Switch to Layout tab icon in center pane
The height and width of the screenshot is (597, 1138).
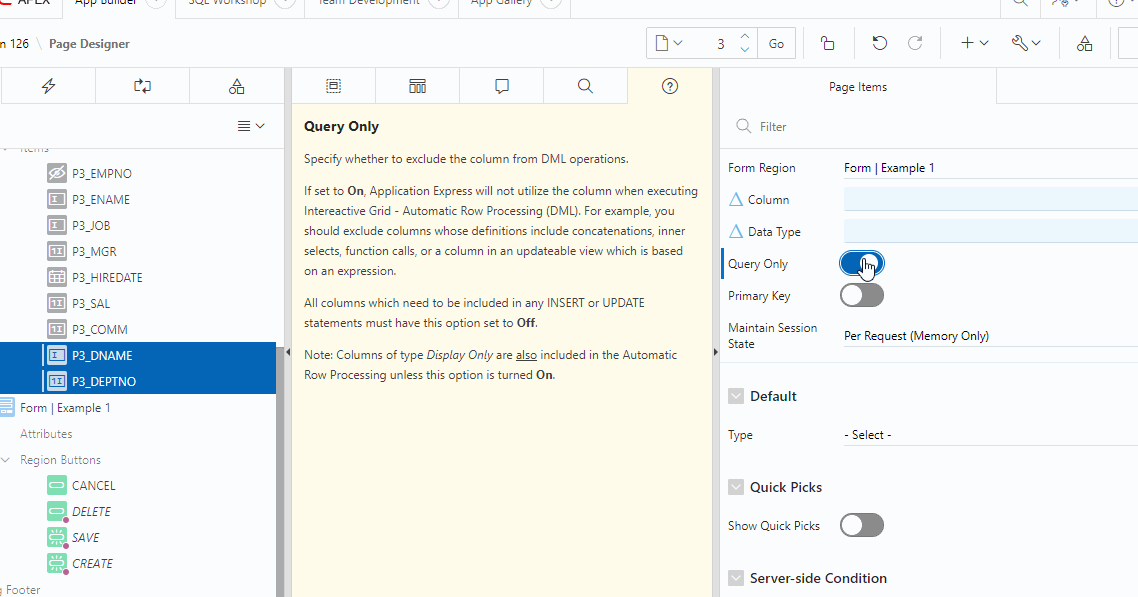point(333,87)
